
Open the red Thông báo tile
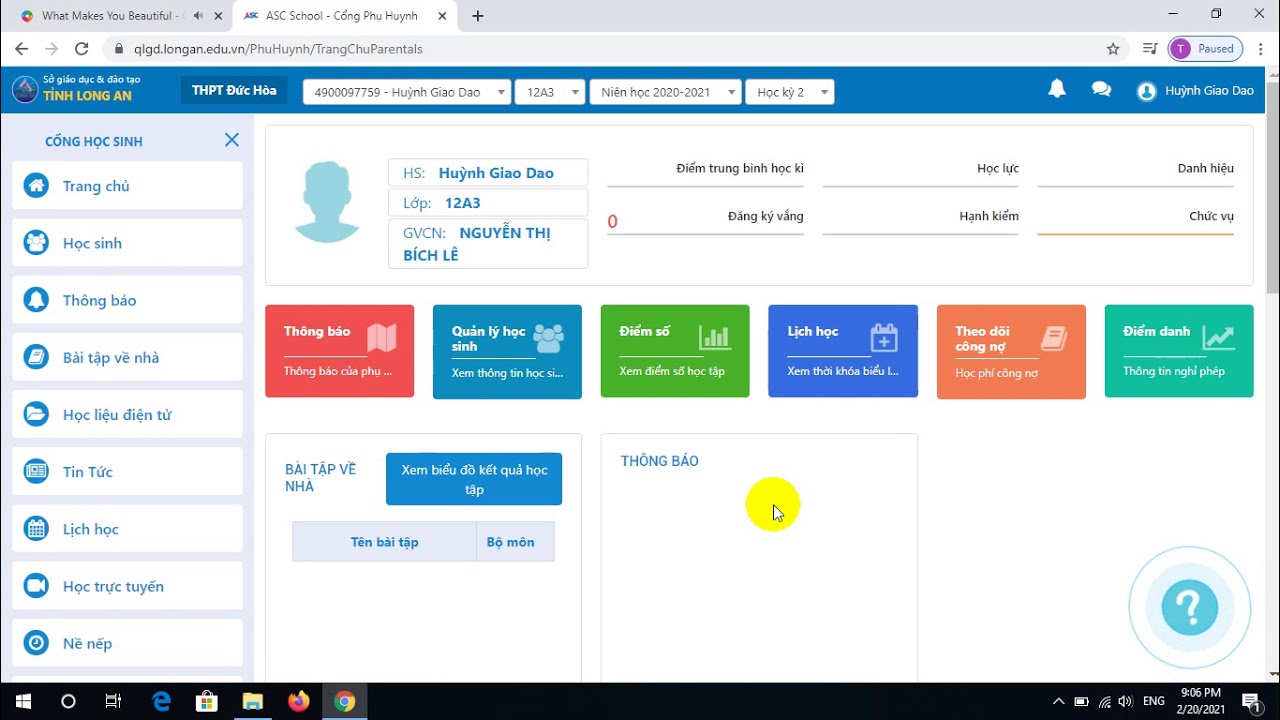point(339,351)
